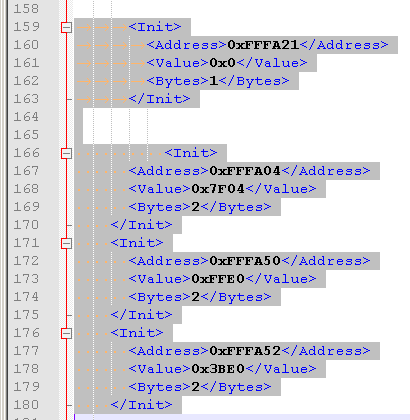Click the opening Init tag on line 171
410x420 pixels.
137,243
